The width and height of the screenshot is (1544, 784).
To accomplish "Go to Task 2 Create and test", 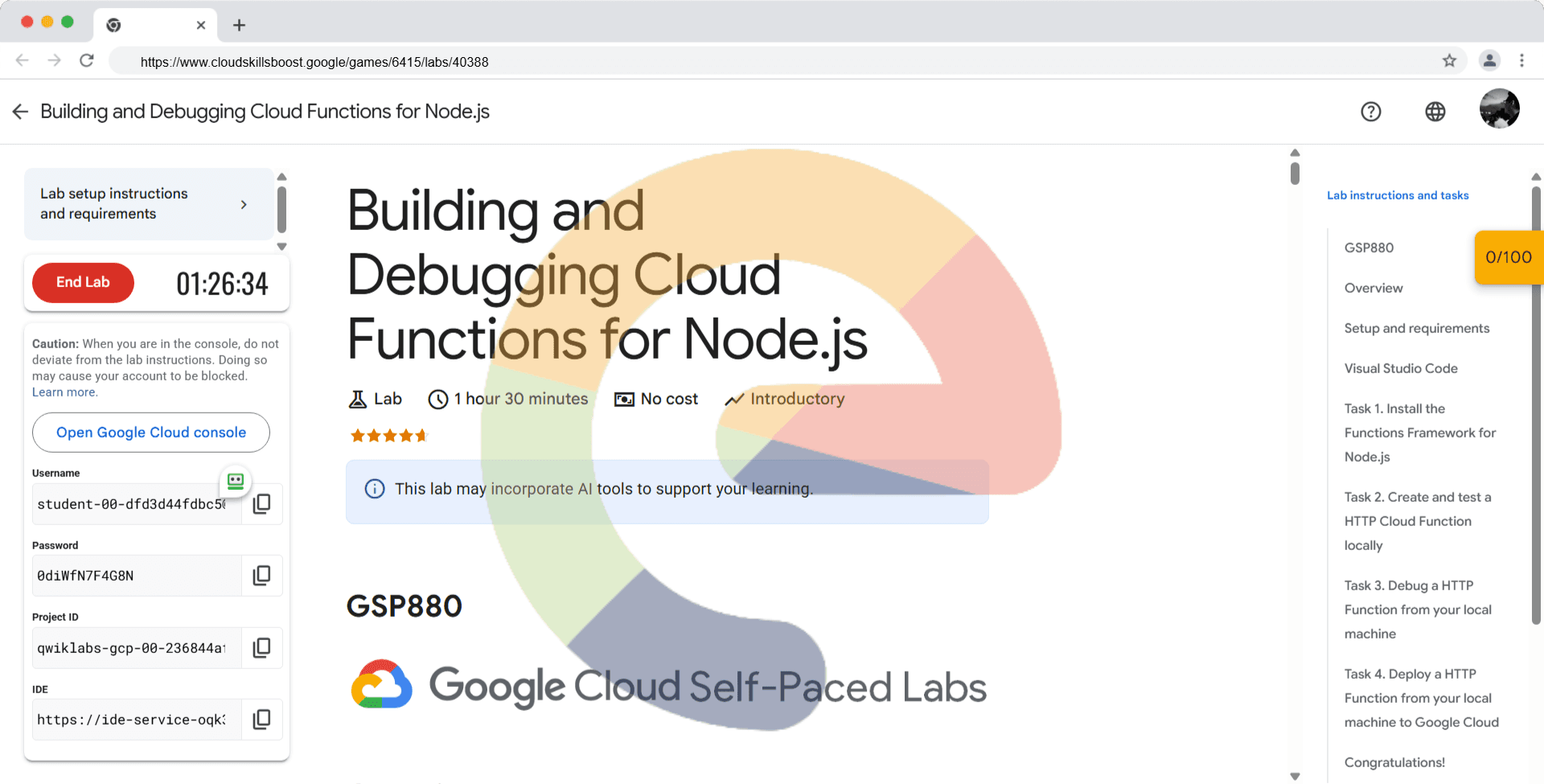I will pos(1418,521).
